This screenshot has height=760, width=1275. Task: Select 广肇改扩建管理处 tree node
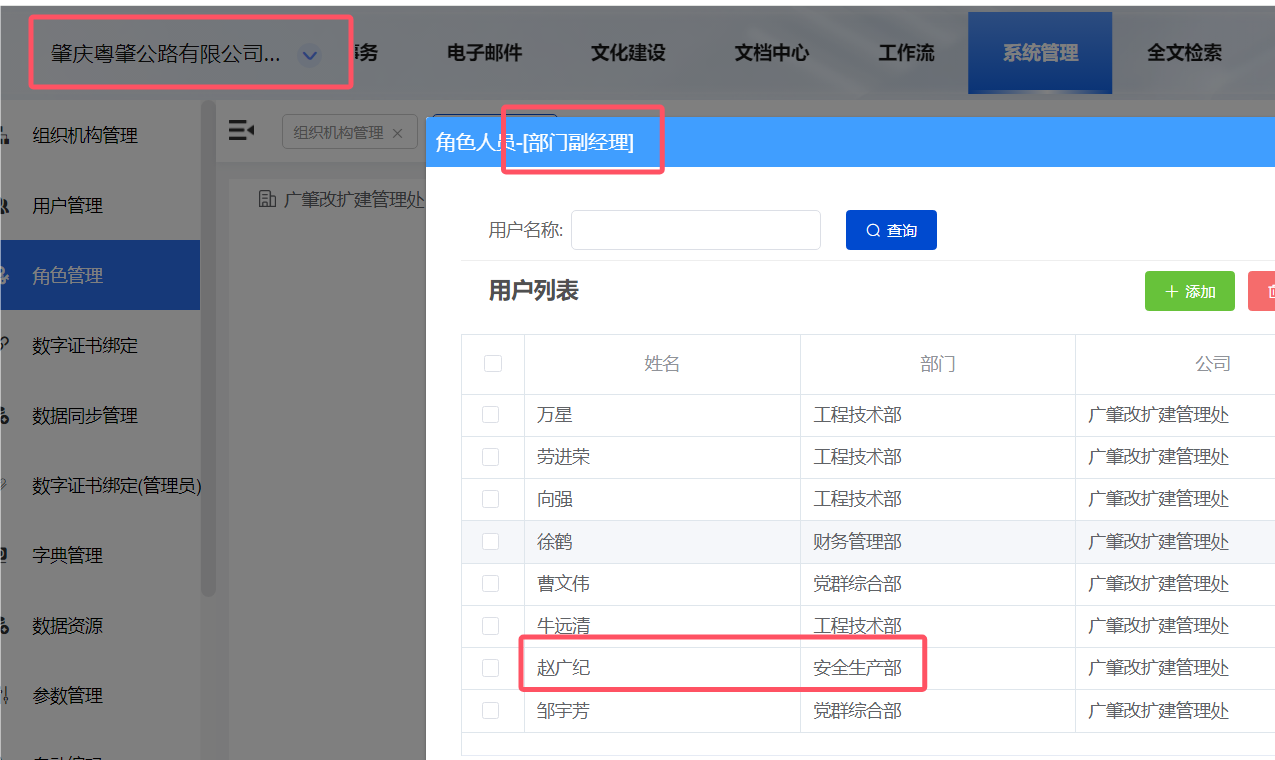pos(354,199)
